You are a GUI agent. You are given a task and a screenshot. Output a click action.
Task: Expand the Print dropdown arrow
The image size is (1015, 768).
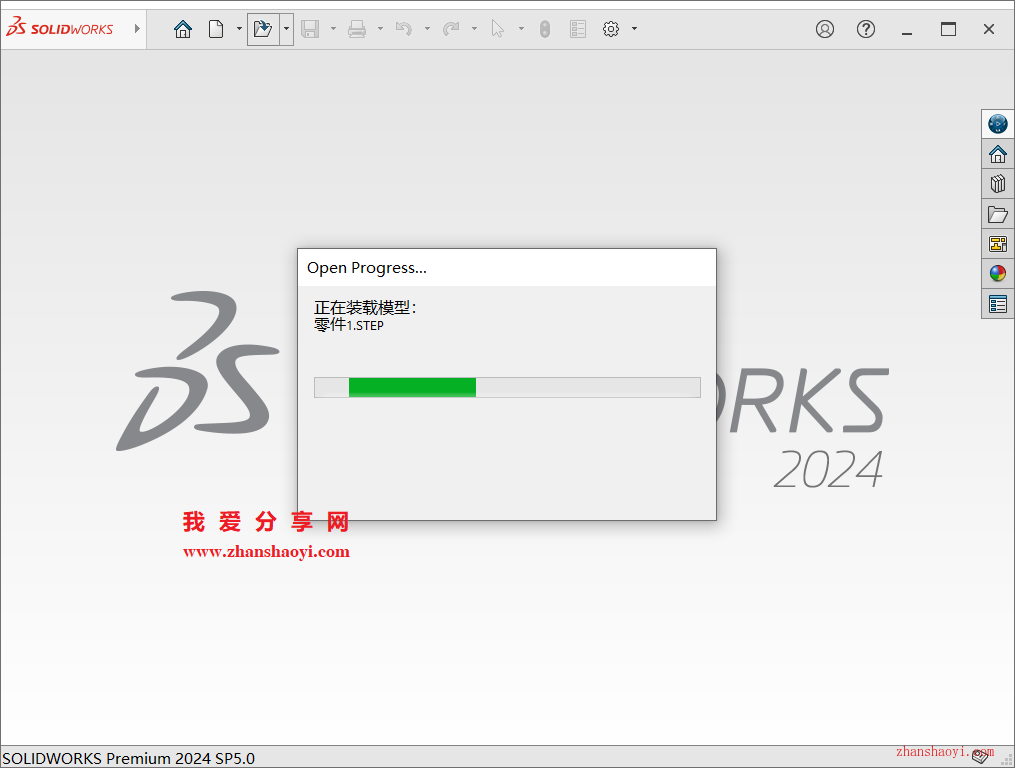(x=380, y=28)
